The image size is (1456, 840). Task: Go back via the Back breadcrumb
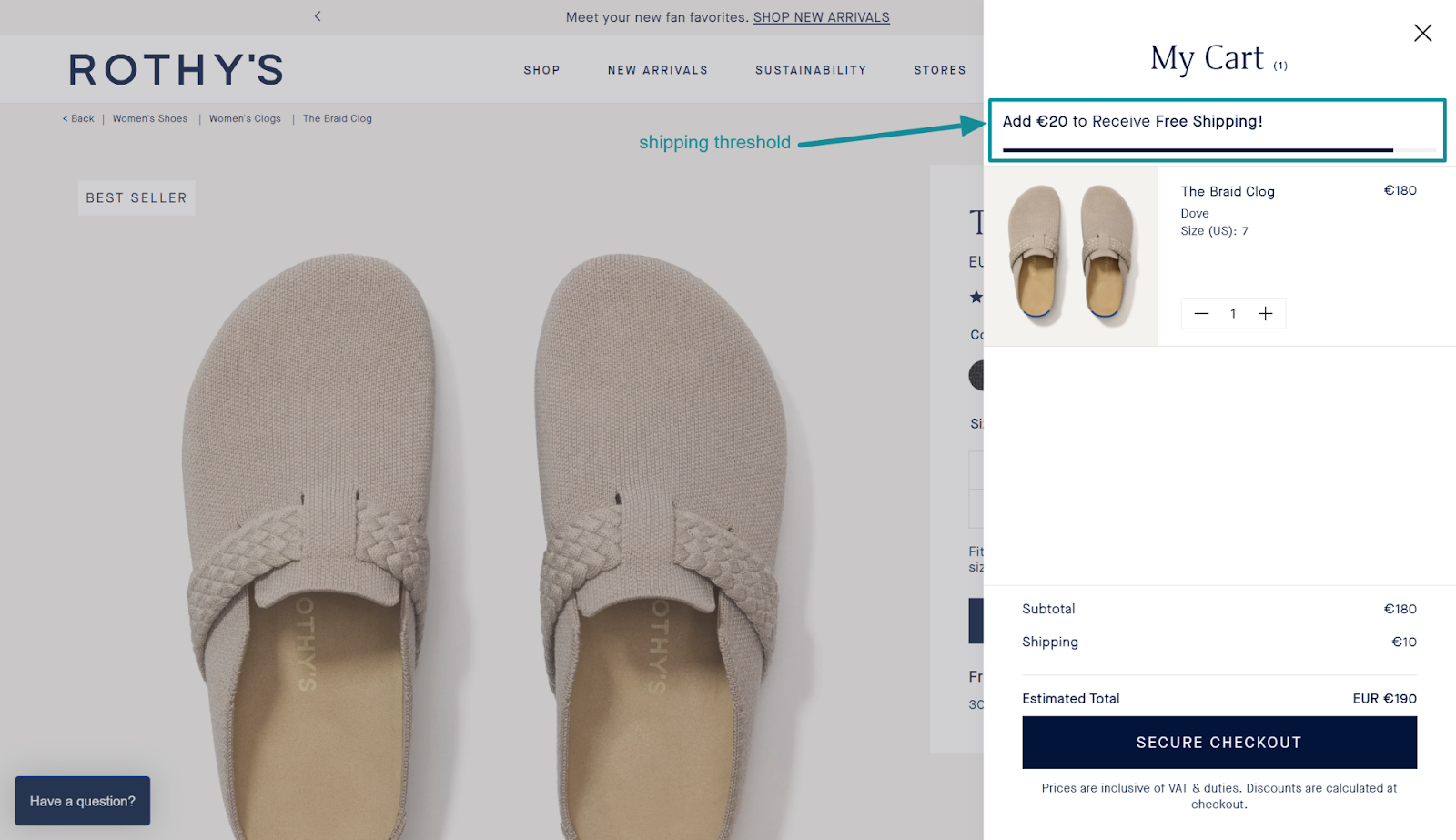coord(78,118)
